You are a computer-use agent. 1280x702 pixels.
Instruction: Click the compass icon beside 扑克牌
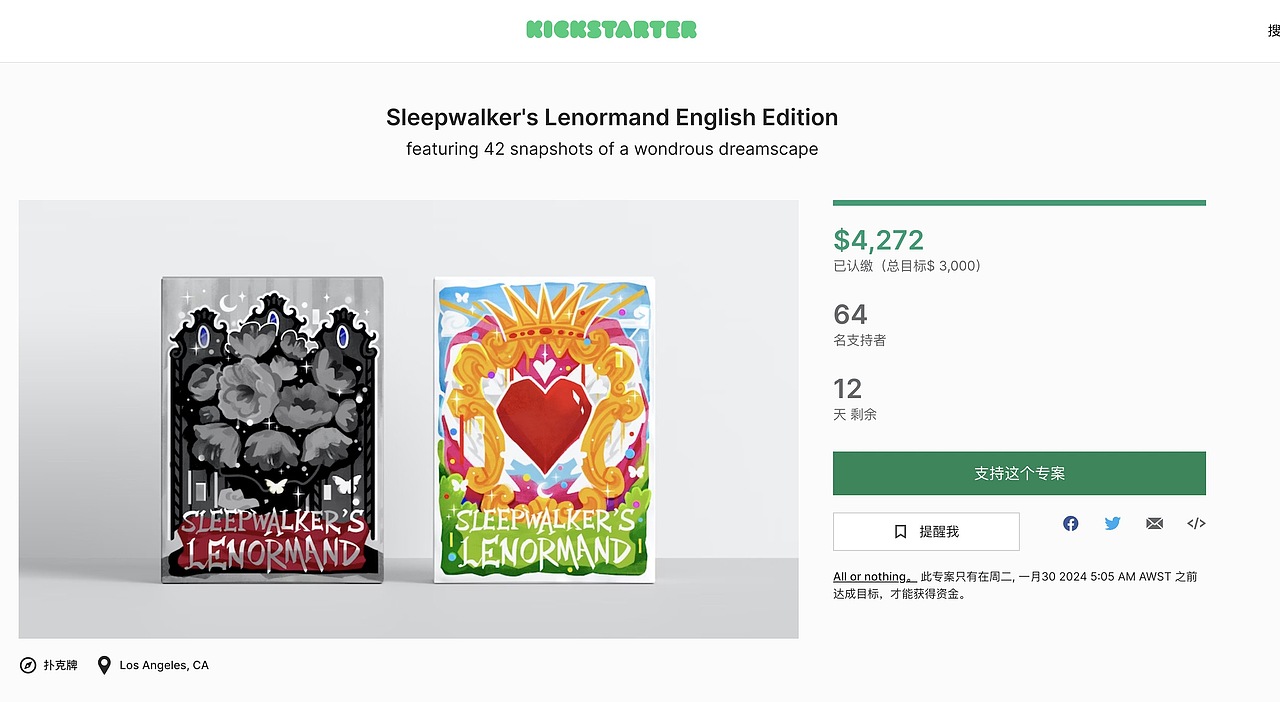pos(28,665)
